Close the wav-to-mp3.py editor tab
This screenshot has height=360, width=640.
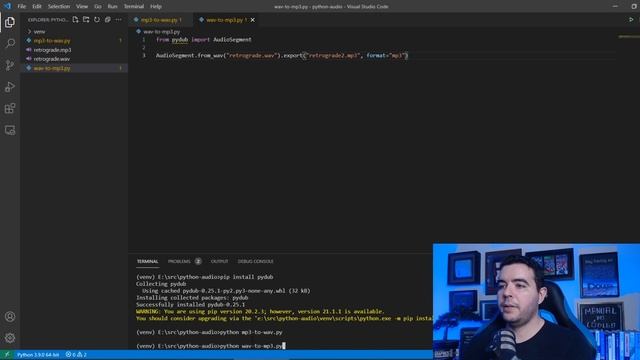click(253, 20)
